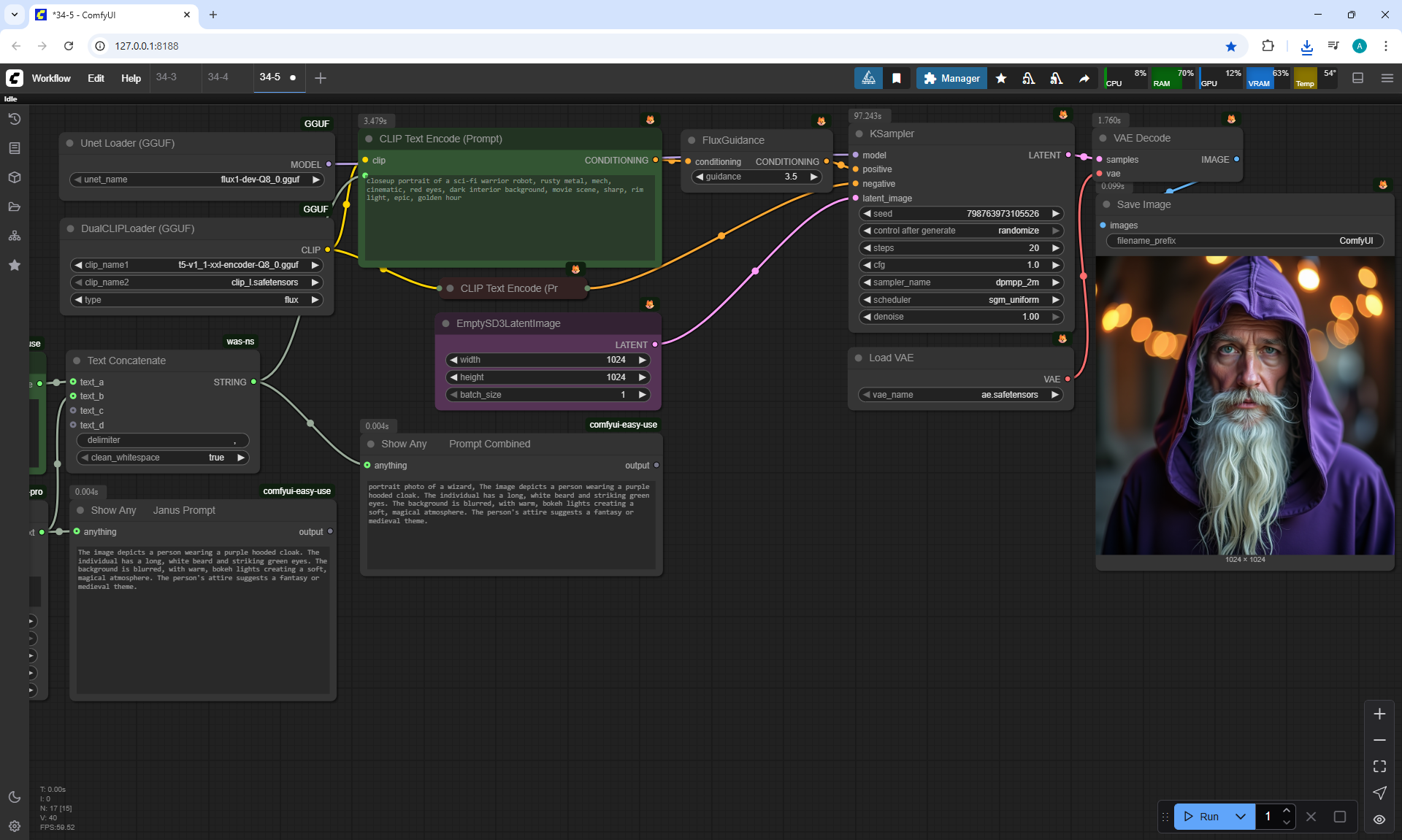The image size is (1402, 840).
Task: Open settings gear icon at bottom left
Action: click(x=15, y=826)
